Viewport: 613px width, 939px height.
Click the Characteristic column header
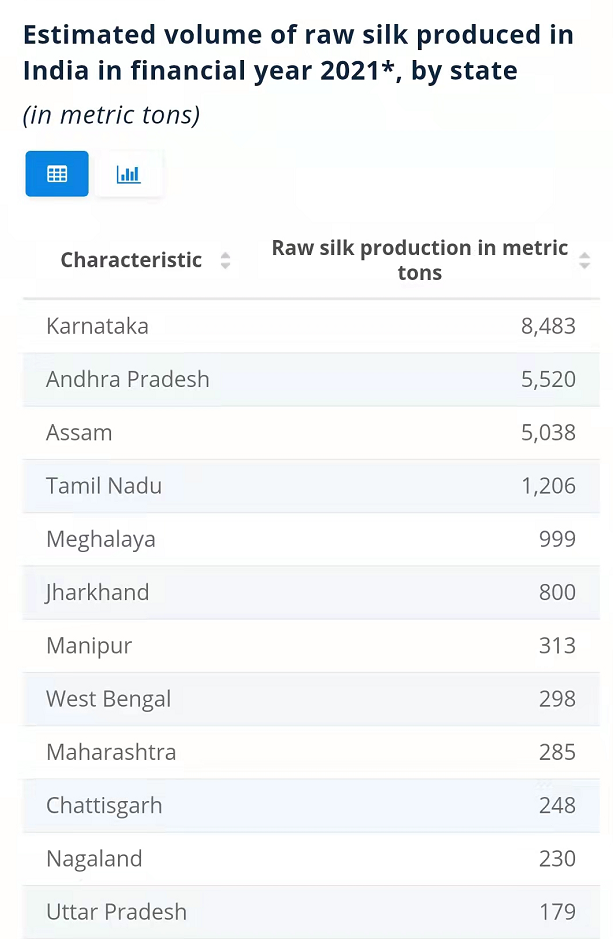[x=131, y=260]
